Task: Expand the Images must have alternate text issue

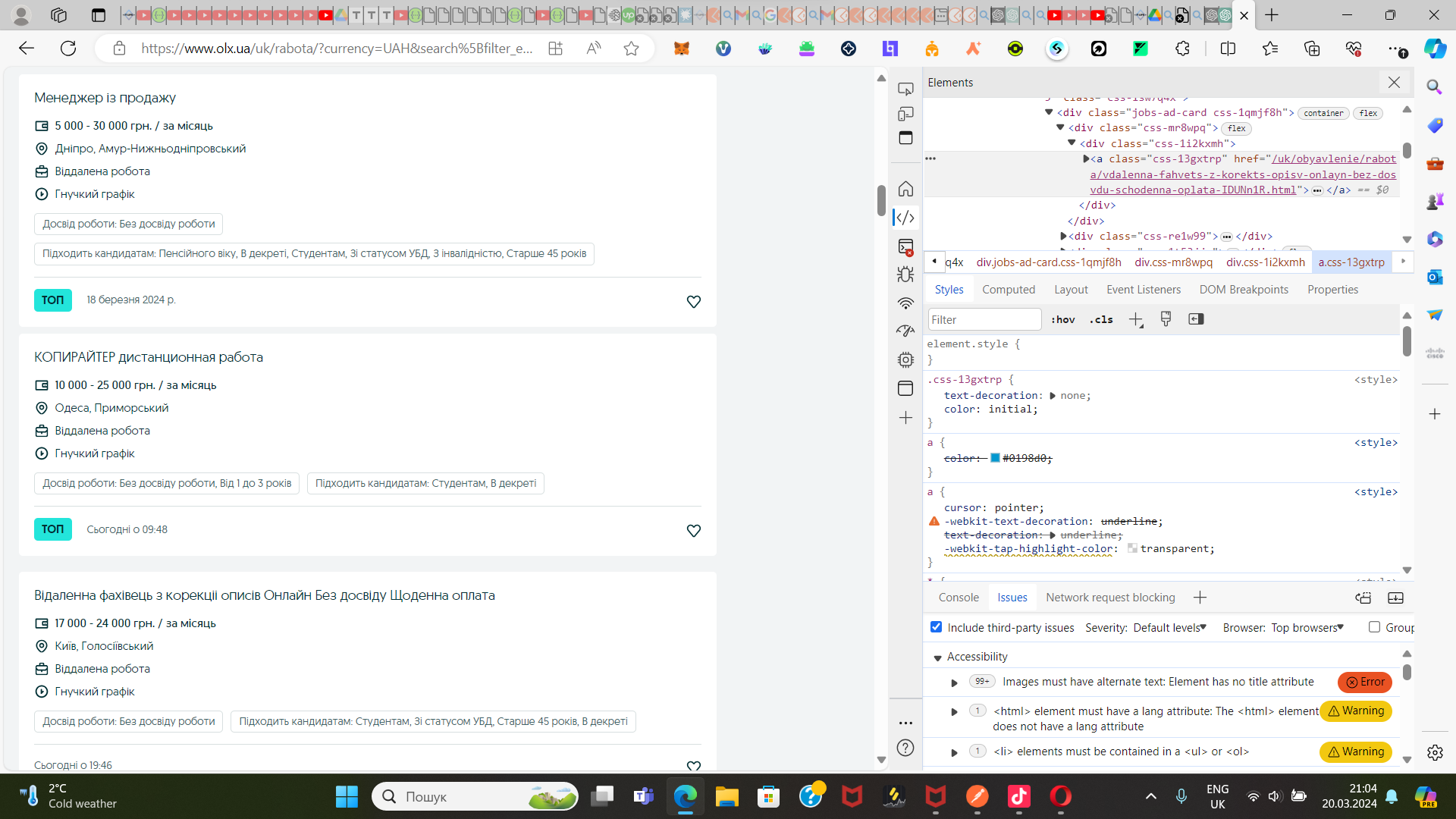Action: [954, 682]
